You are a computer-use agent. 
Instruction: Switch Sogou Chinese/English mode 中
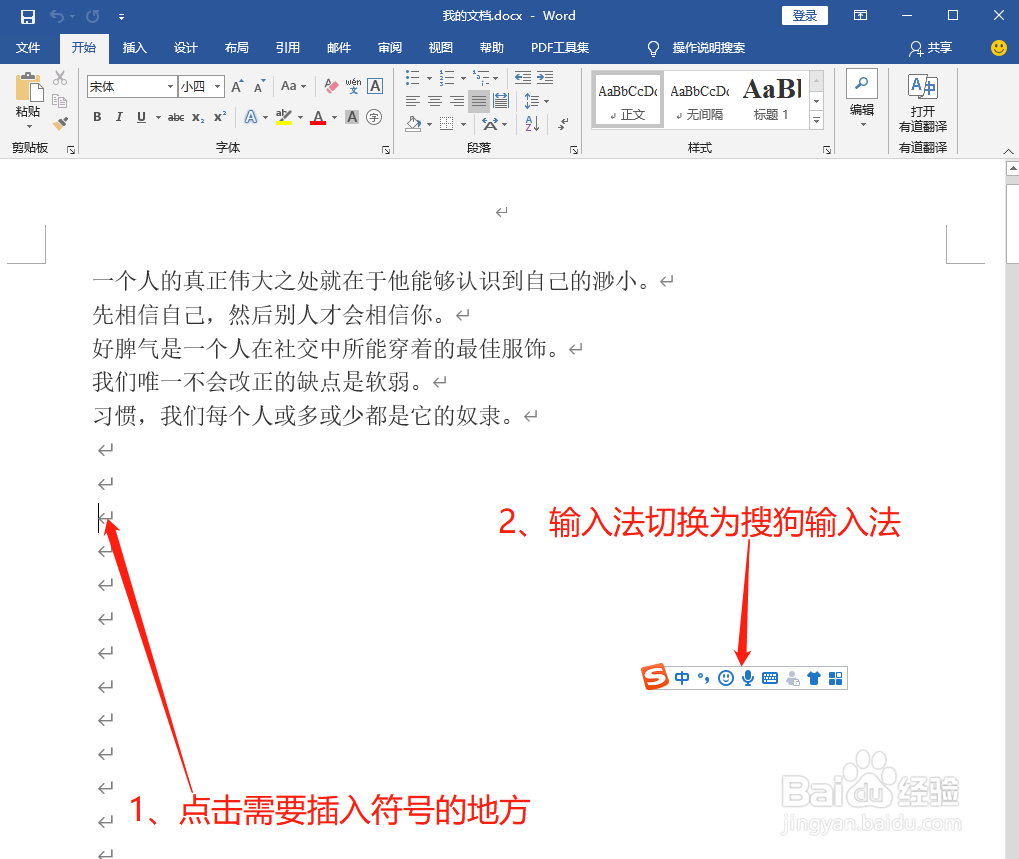click(682, 678)
